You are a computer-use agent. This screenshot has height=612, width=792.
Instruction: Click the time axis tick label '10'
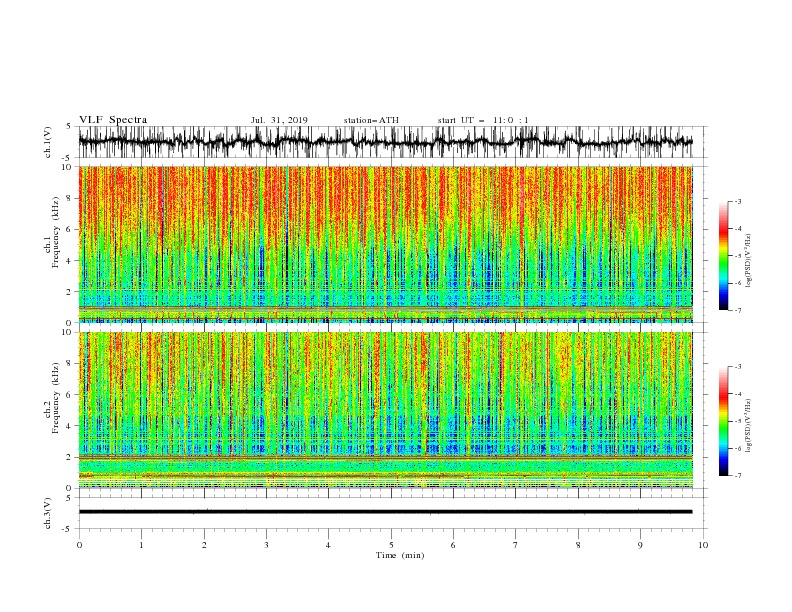[703, 545]
